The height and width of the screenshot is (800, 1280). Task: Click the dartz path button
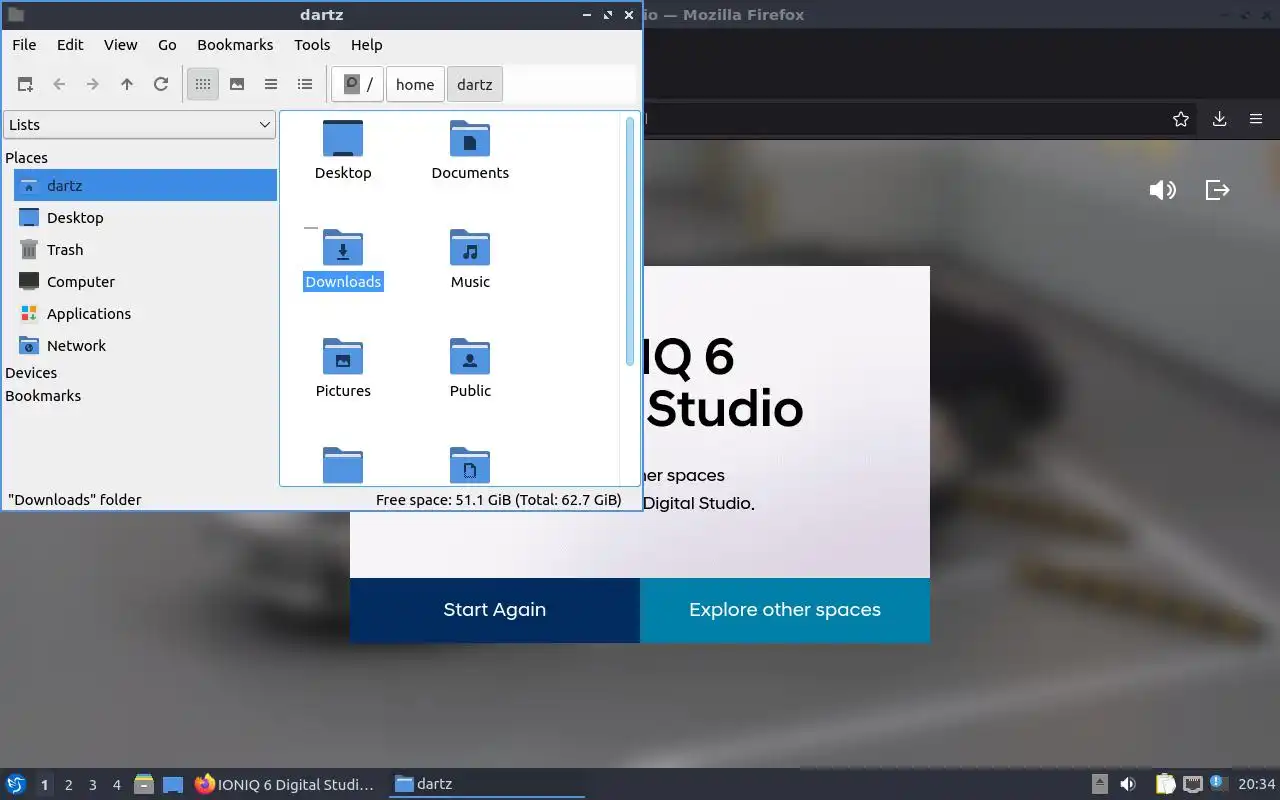click(475, 85)
